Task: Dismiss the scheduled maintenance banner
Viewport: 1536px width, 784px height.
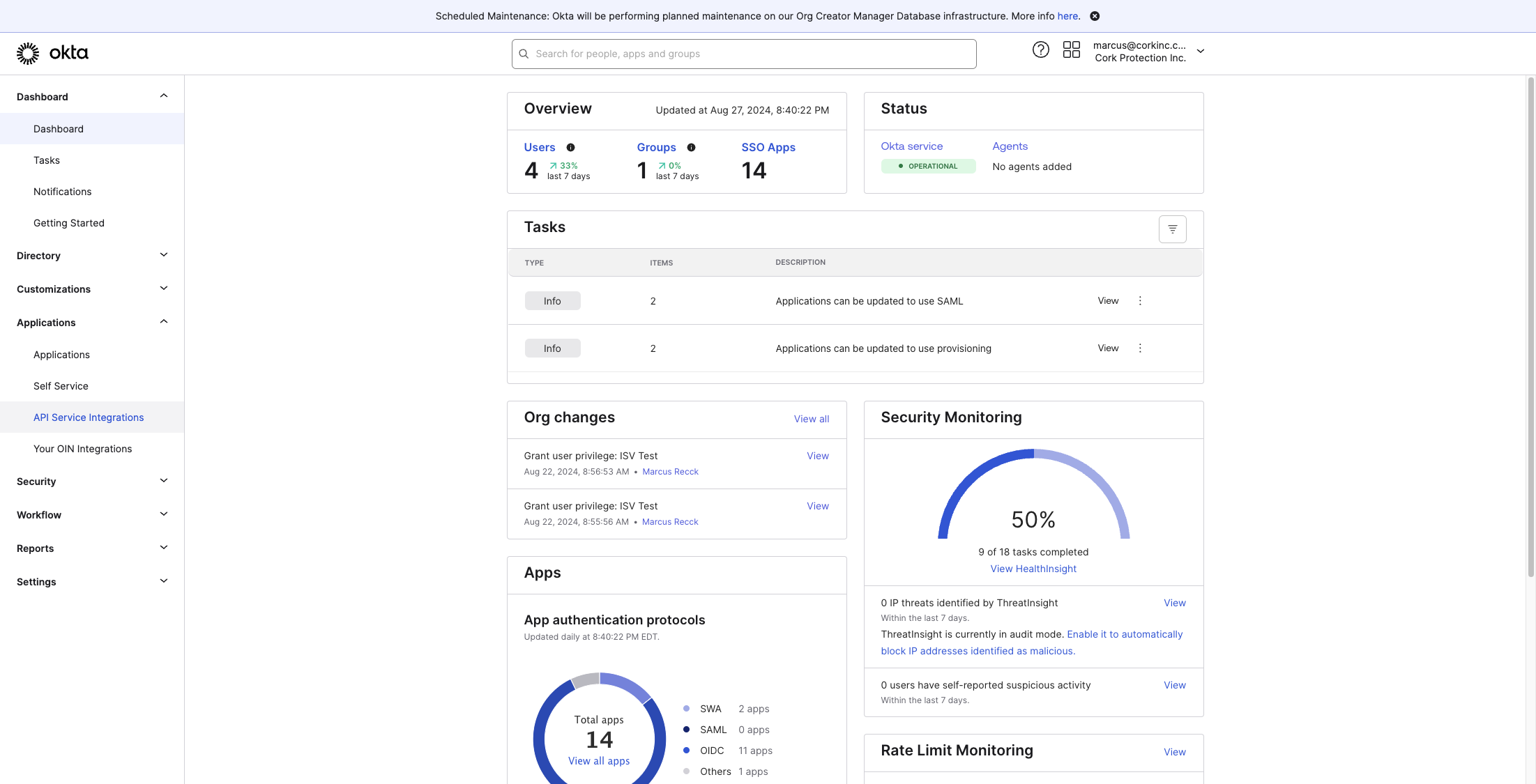Action: 1095,16
